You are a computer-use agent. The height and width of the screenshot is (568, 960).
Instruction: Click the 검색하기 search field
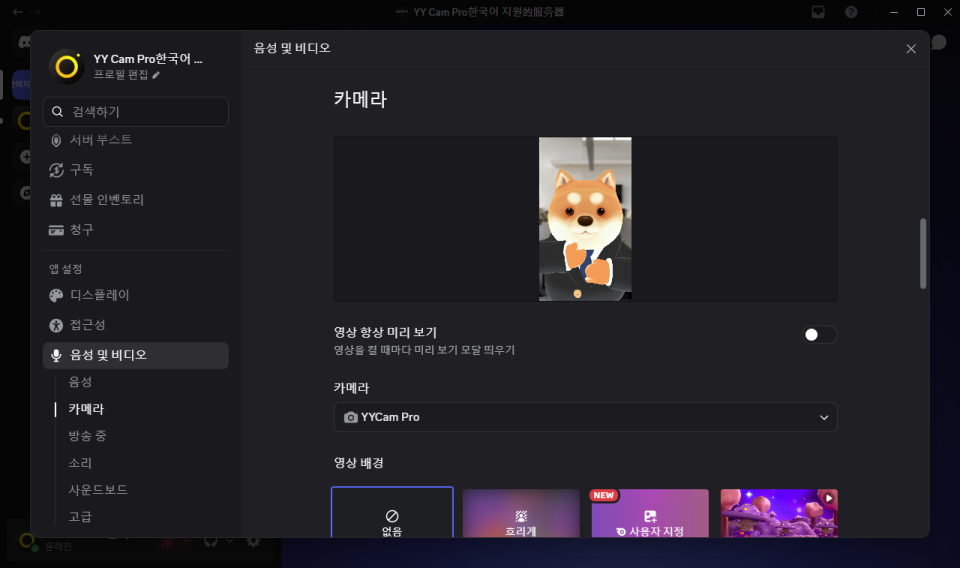pyautogui.click(x=136, y=112)
